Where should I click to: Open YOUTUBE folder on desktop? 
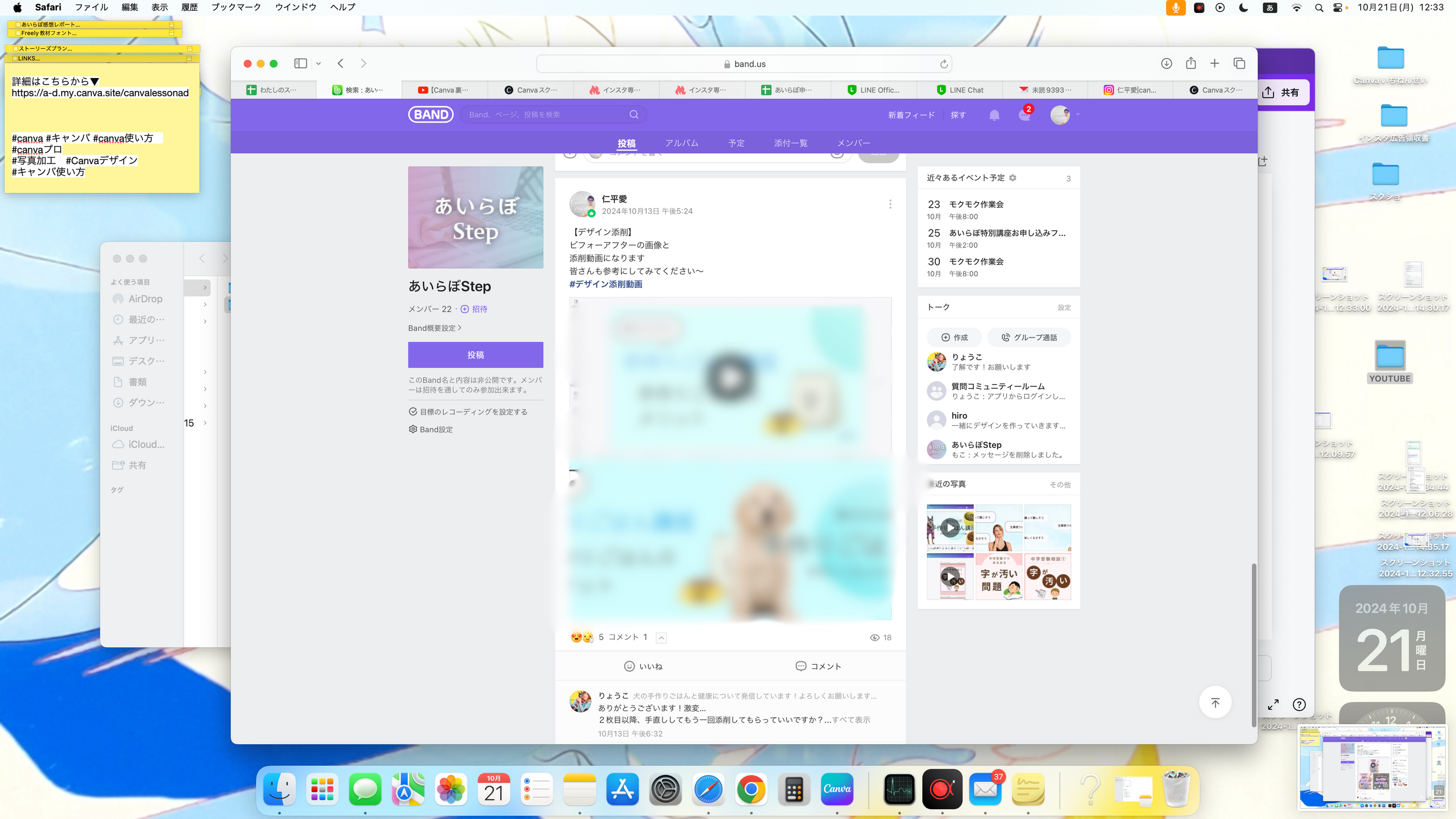coord(1390,362)
